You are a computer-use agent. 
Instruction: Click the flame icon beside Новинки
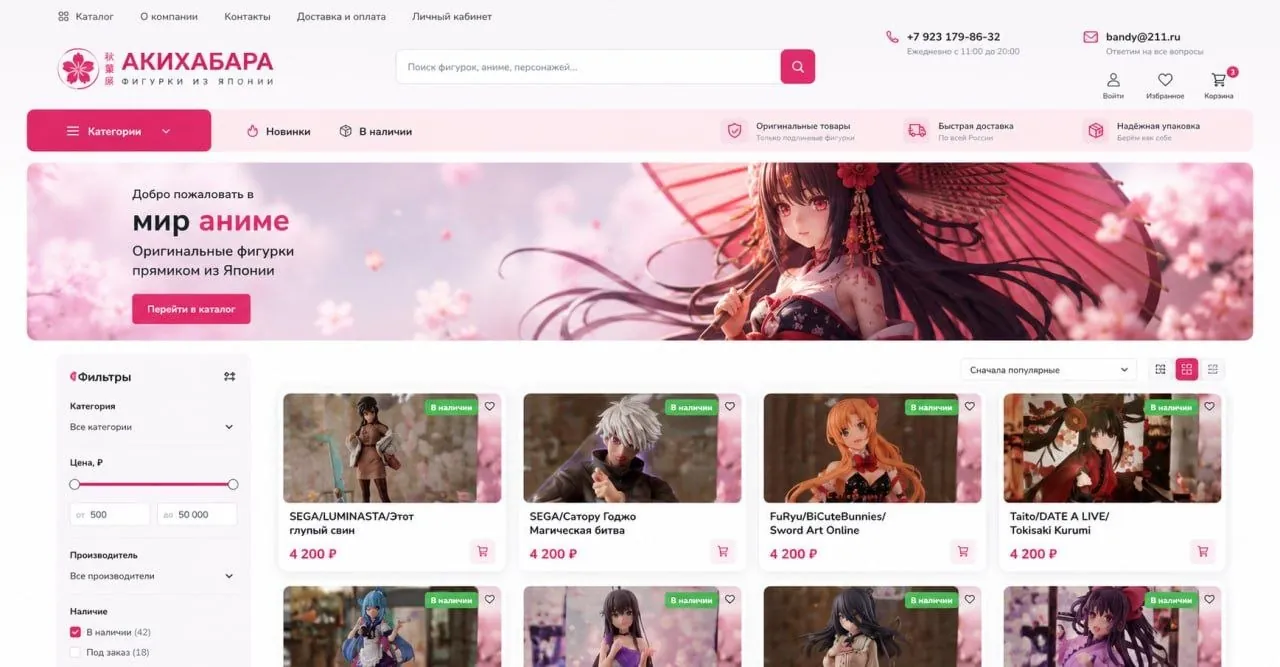pos(253,131)
